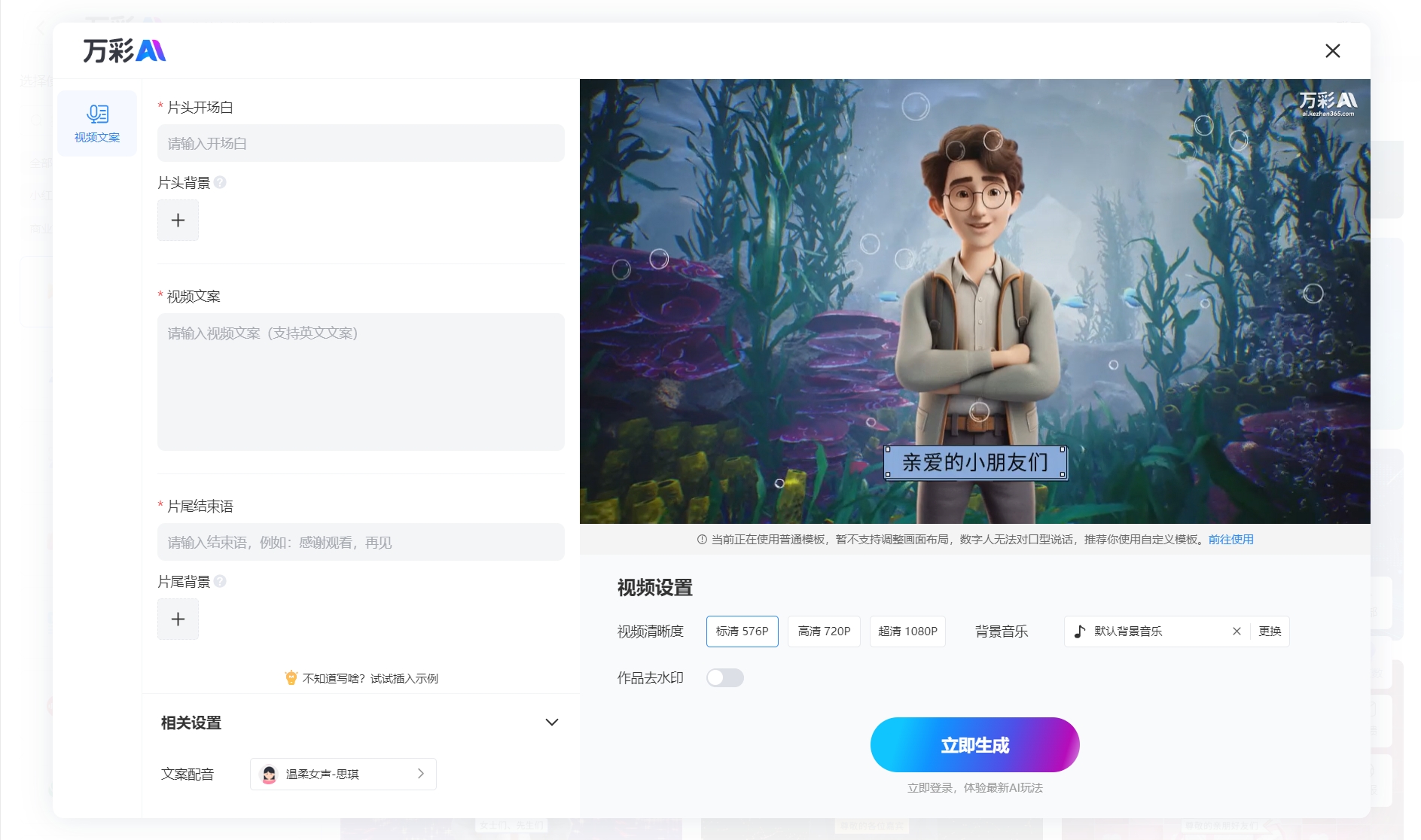Click the 片头开场白 input field
The height and width of the screenshot is (840, 1421).
coord(361,143)
